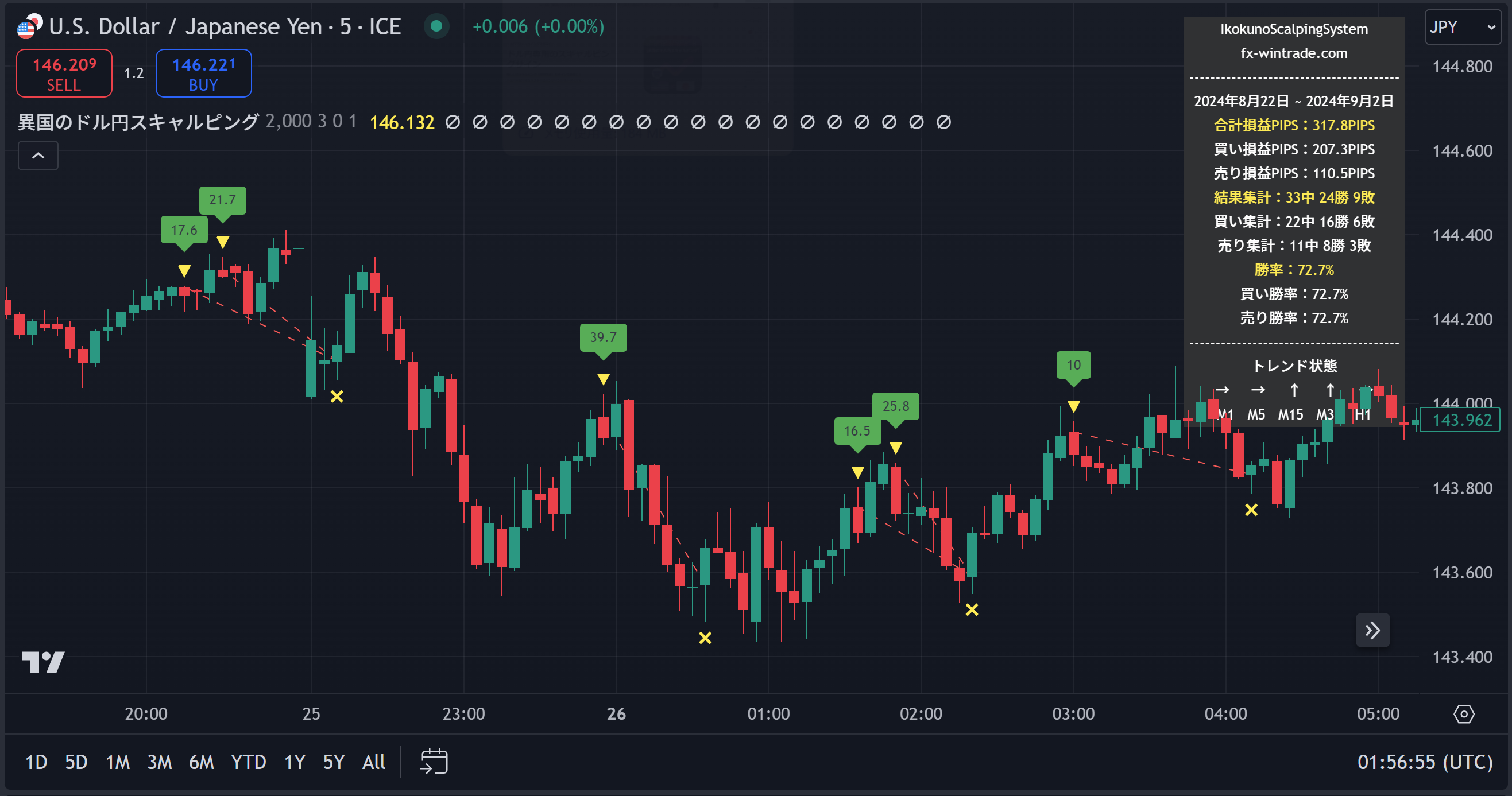Viewport: 1512px width, 796px height.
Task: Click the yellow triangle under 39.7 label
Action: pos(604,379)
